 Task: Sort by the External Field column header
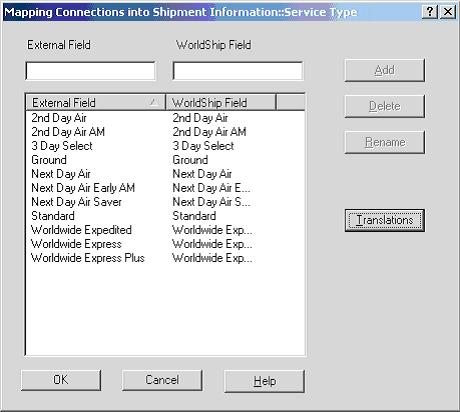click(x=96, y=102)
